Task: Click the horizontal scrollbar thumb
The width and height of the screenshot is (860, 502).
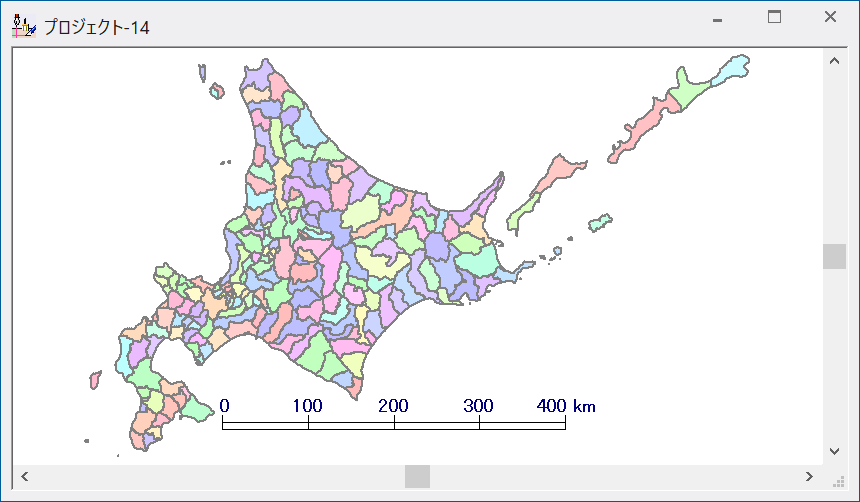Action: [x=417, y=476]
